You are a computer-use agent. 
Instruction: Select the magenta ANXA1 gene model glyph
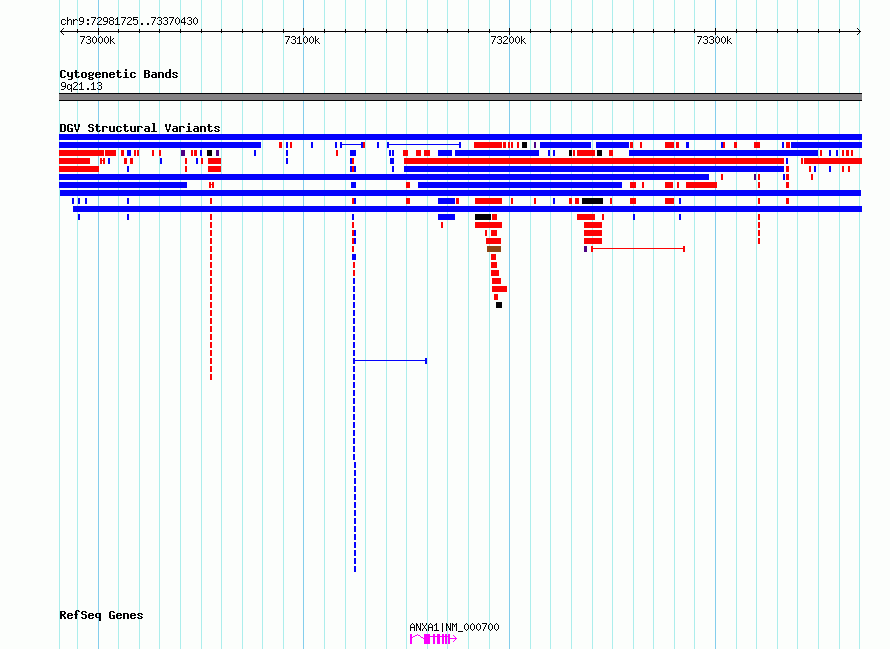click(433, 639)
